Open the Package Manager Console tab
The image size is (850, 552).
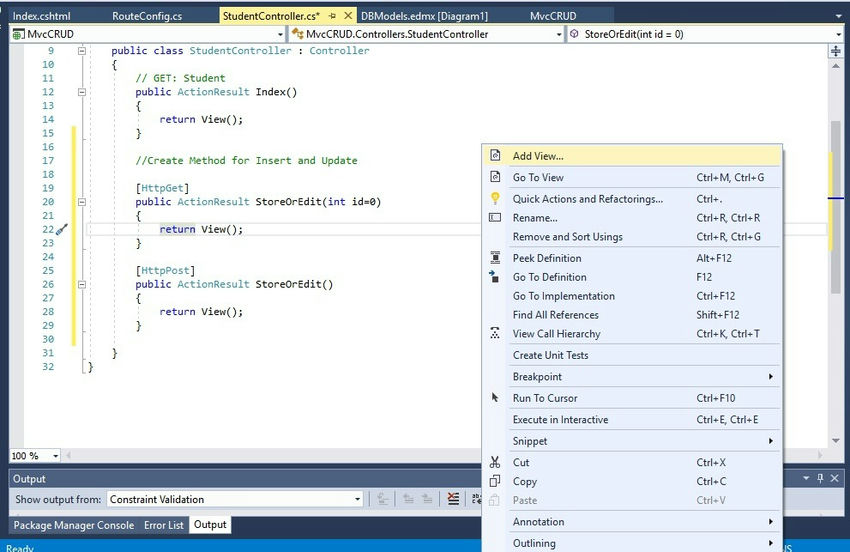72,525
